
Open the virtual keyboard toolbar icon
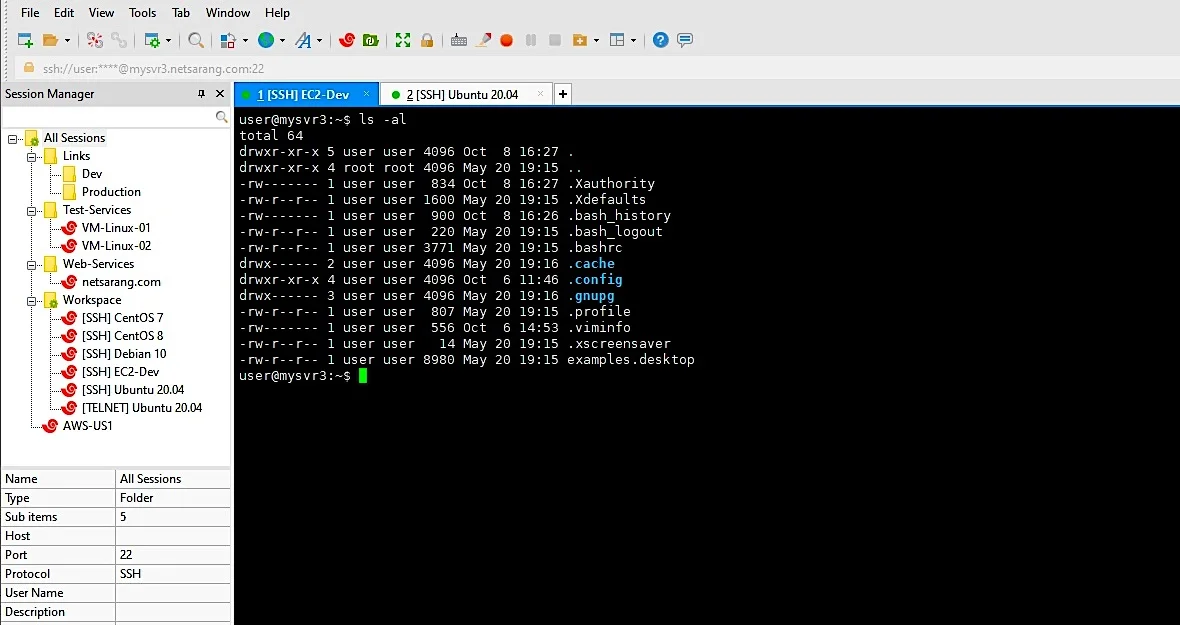pos(459,41)
